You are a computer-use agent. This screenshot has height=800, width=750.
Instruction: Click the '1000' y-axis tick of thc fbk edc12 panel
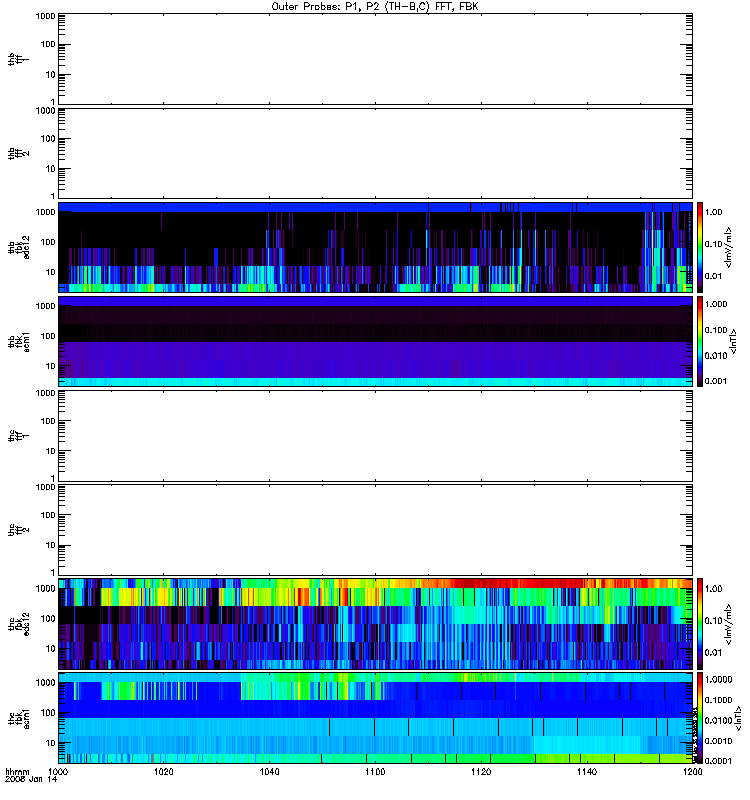(45, 589)
